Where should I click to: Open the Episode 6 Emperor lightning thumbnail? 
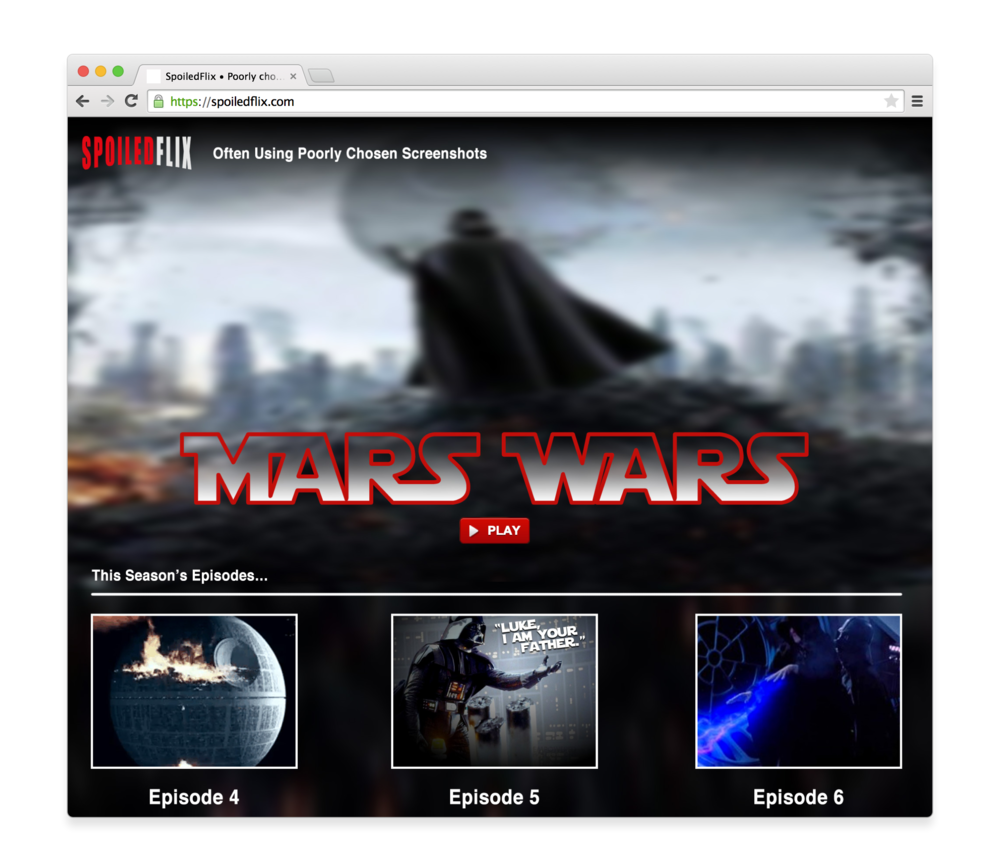coord(798,691)
